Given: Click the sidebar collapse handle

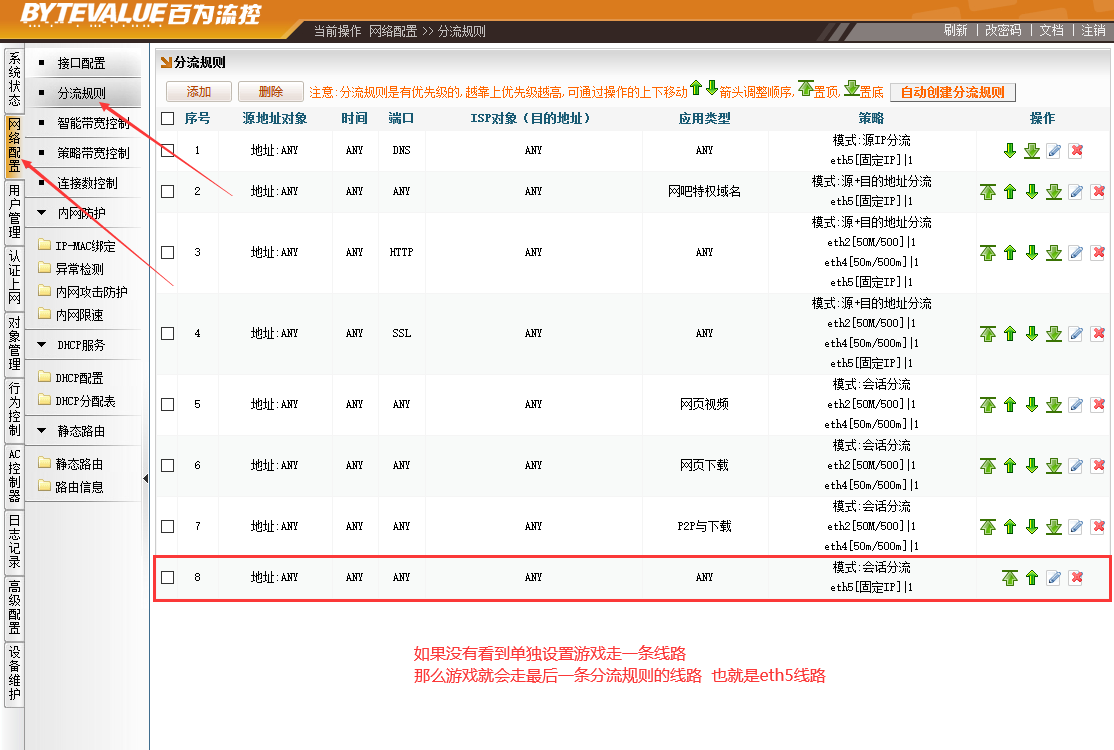Looking at the screenshot, I should (145, 479).
